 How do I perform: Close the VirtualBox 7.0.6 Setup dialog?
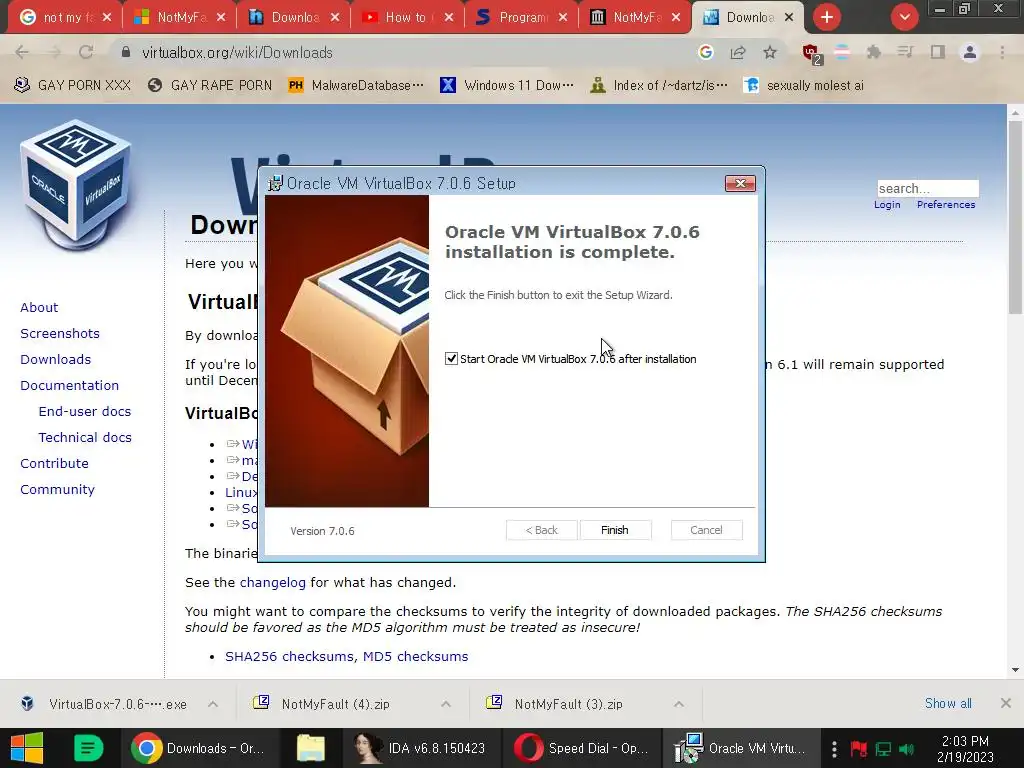tap(740, 184)
